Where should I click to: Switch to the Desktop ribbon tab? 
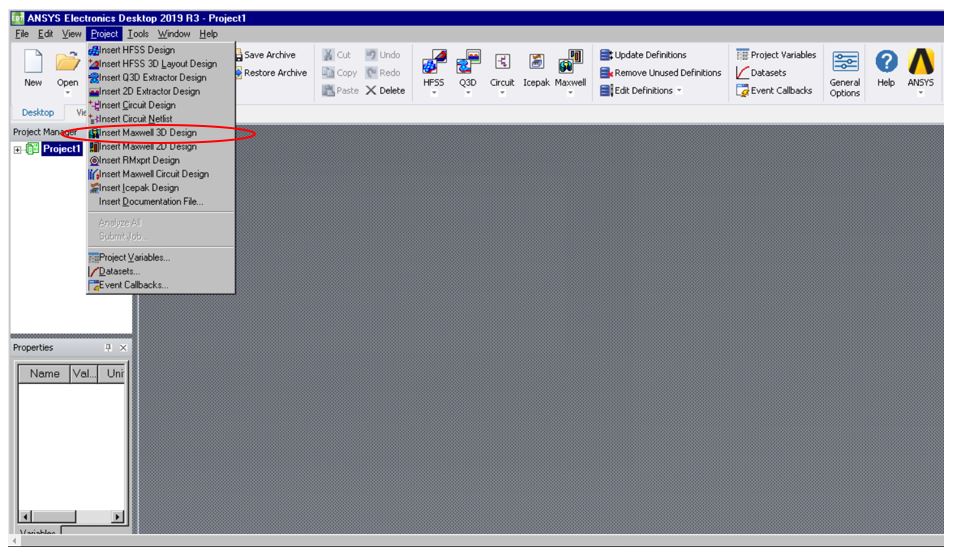[x=38, y=113]
